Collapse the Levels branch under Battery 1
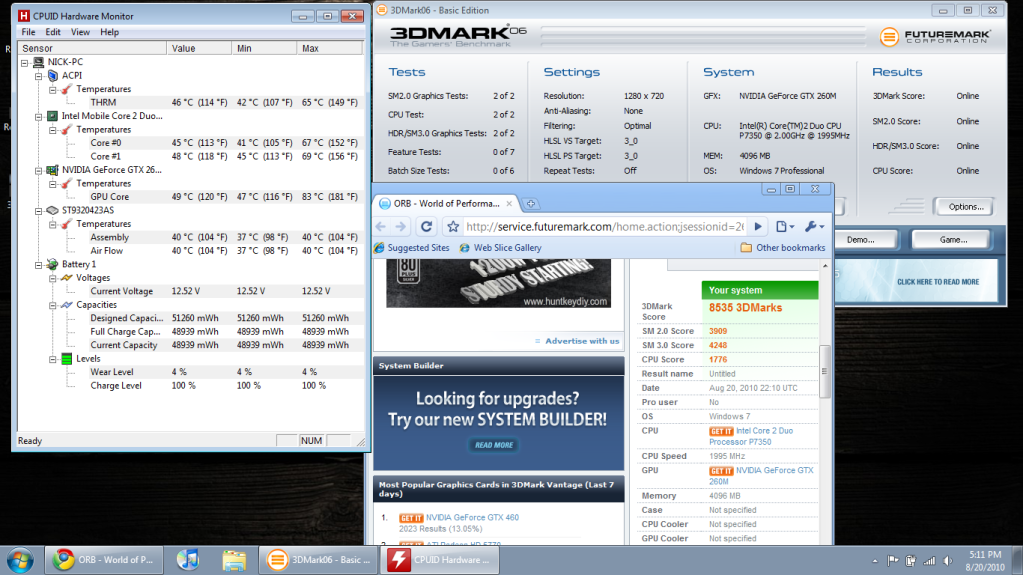The image size is (1023, 575). (x=53, y=359)
